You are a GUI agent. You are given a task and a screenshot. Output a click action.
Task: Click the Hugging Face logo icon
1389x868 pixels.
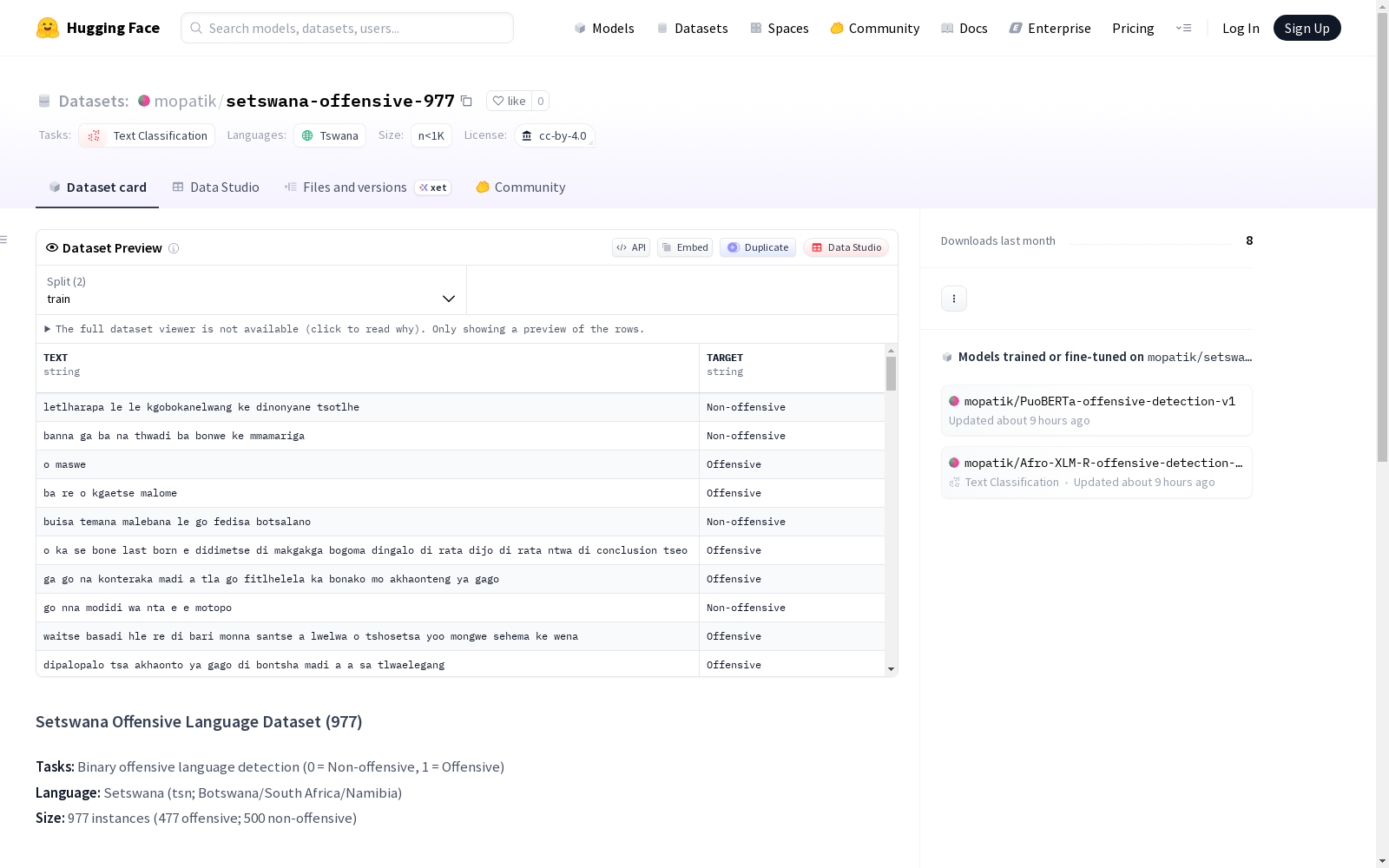tap(48, 28)
